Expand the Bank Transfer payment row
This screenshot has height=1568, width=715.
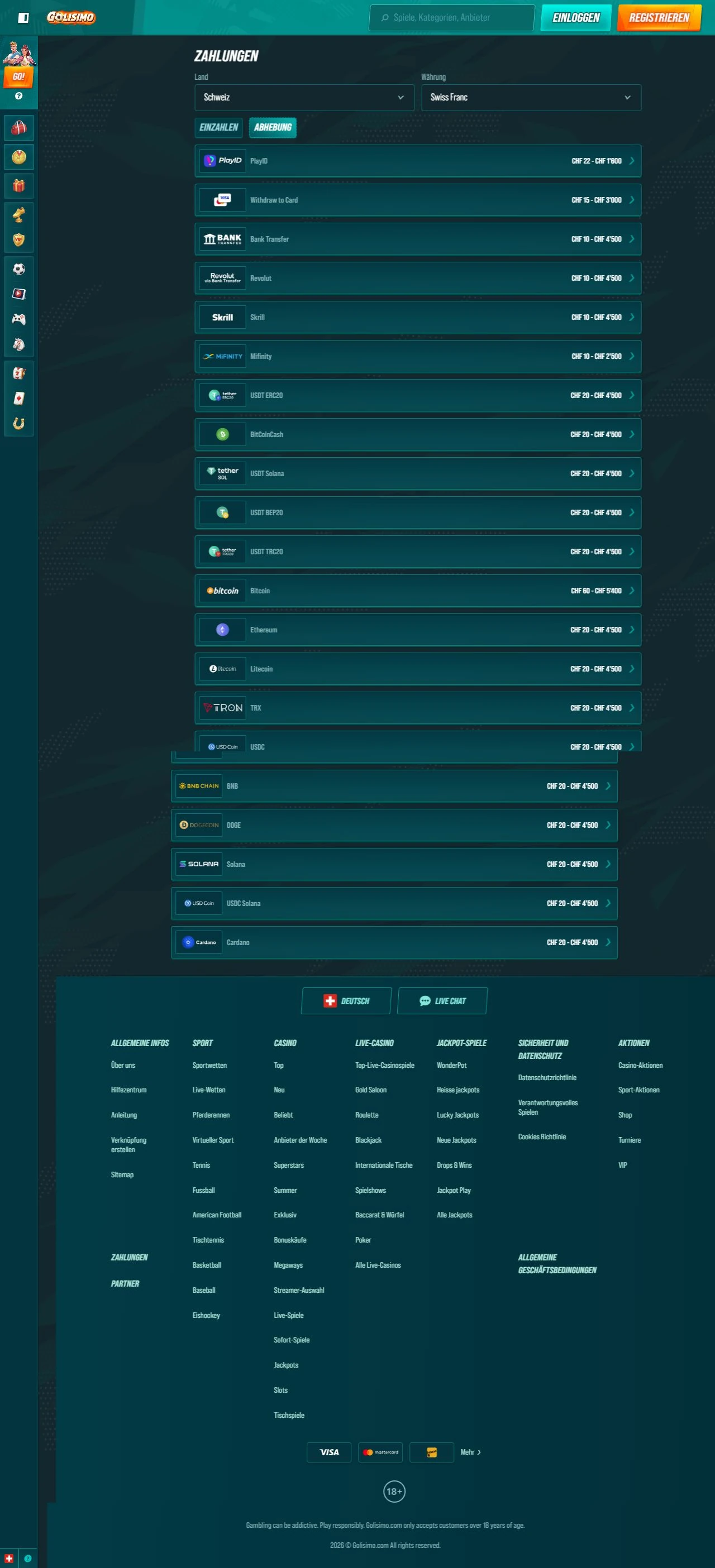coord(418,239)
